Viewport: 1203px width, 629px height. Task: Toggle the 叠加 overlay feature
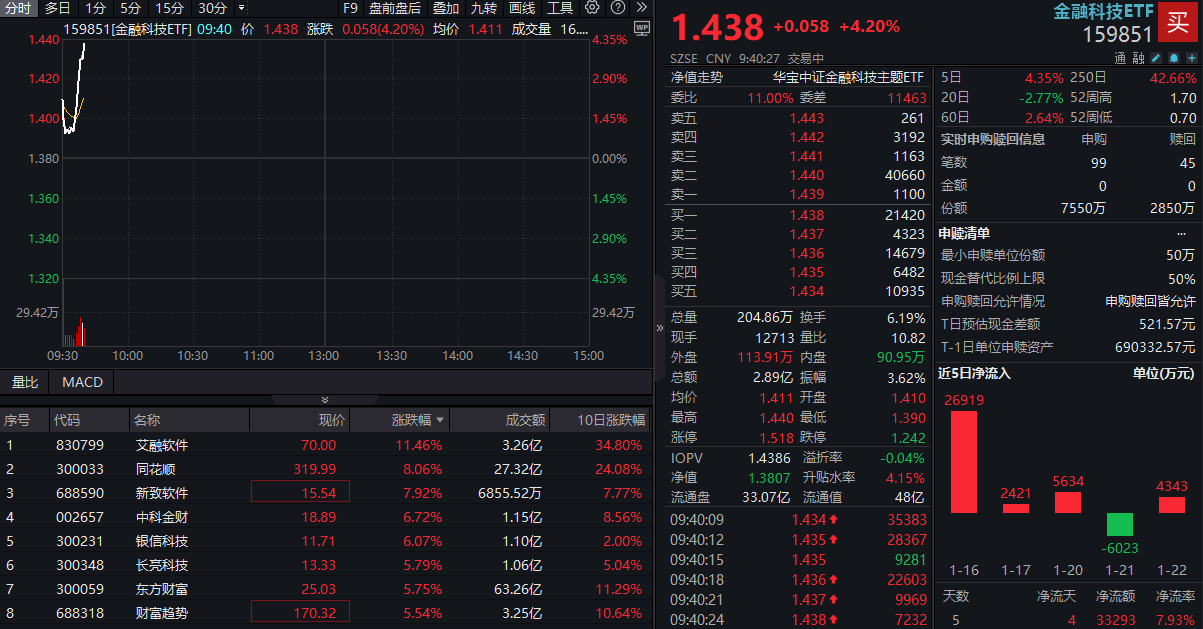click(x=446, y=8)
